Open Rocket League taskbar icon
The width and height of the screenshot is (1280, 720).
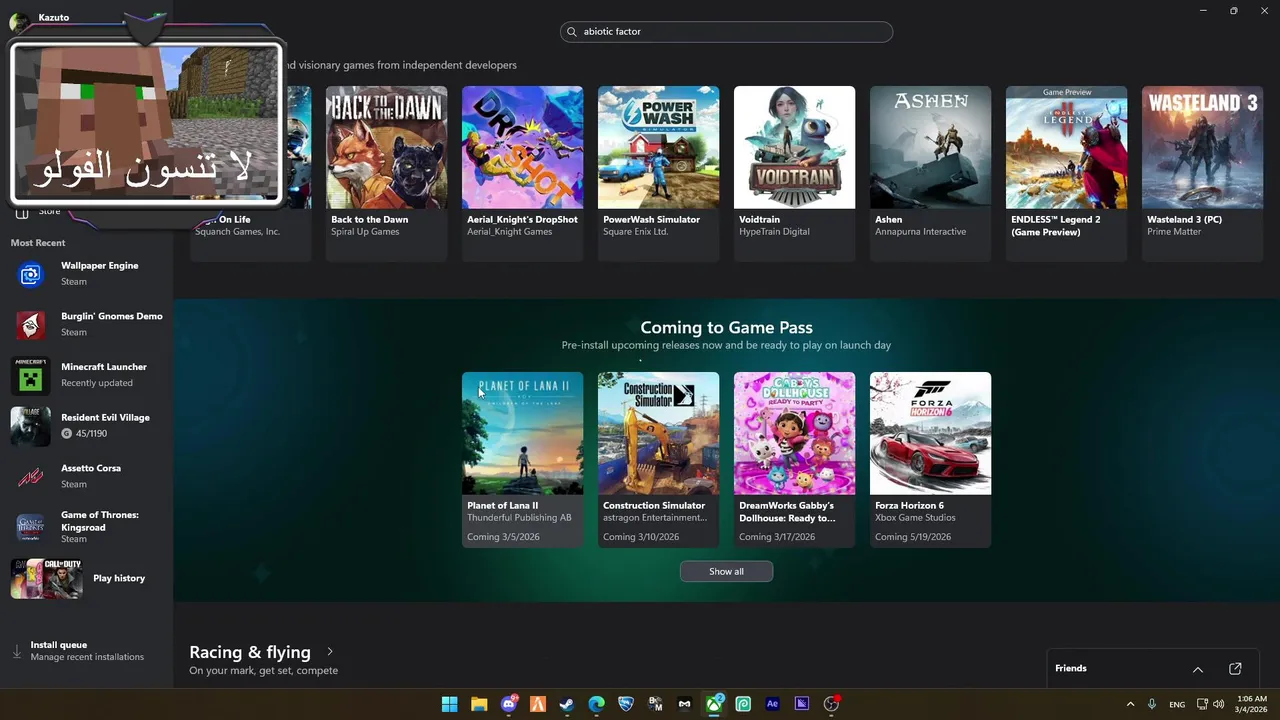point(626,704)
